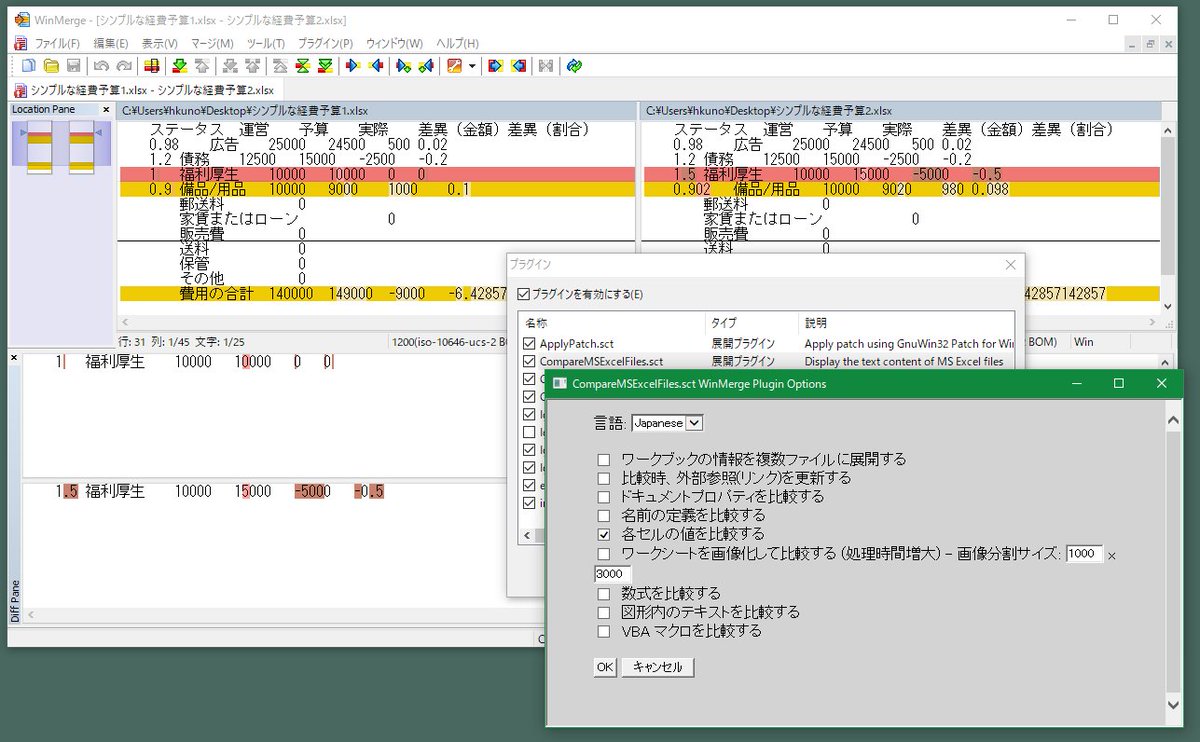Click the grayed Auto Merge icon
Image resolution: width=1200 pixels, height=742 pixels.
(545, 66)
